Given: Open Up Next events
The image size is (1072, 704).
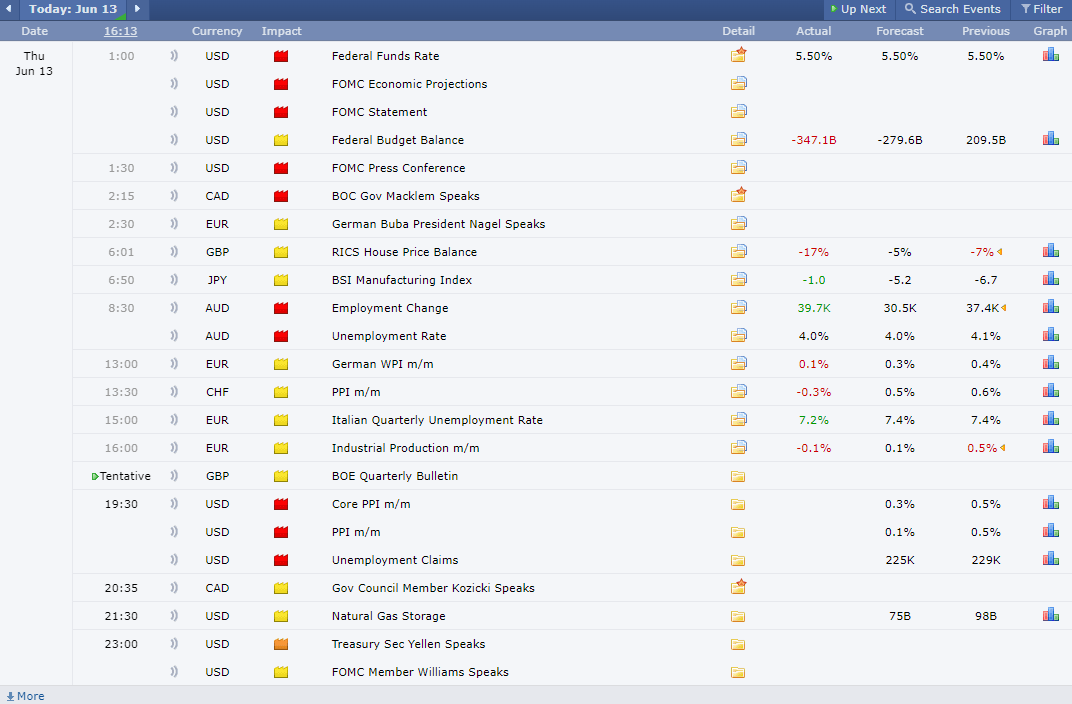Looking at the screenshot, I should 858,9.
